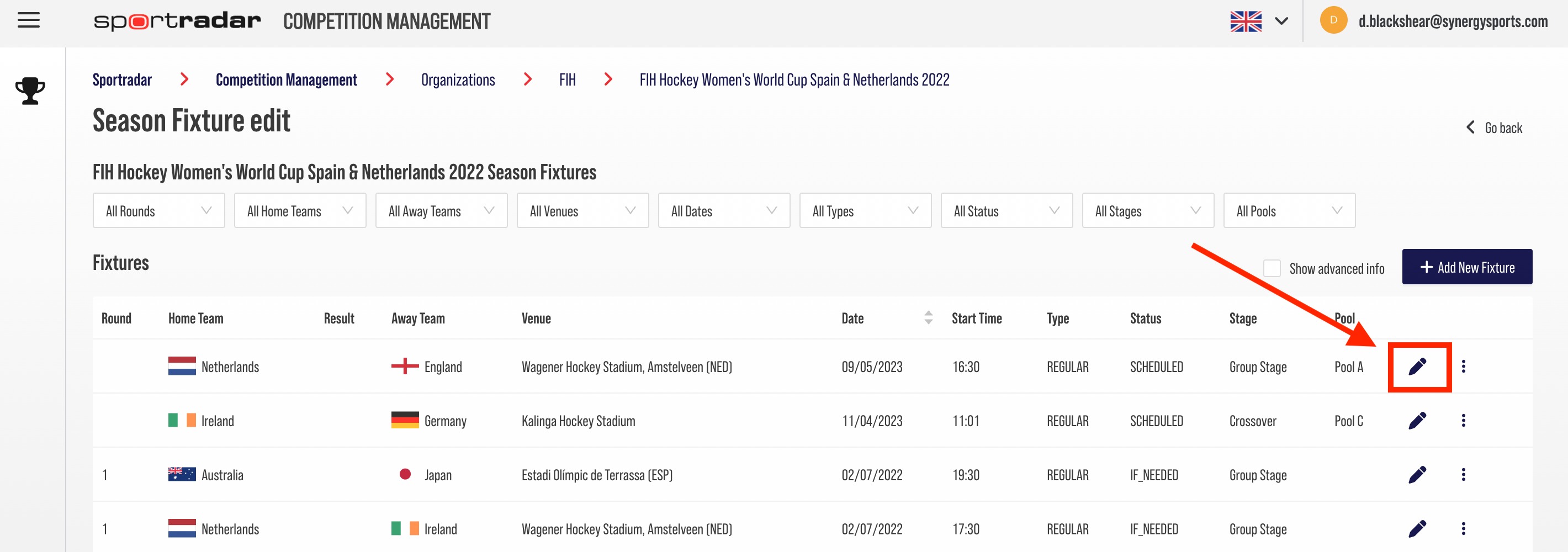
Task: Open the d.blackshear@synergysports.com account
Action: coord(1453,22)
